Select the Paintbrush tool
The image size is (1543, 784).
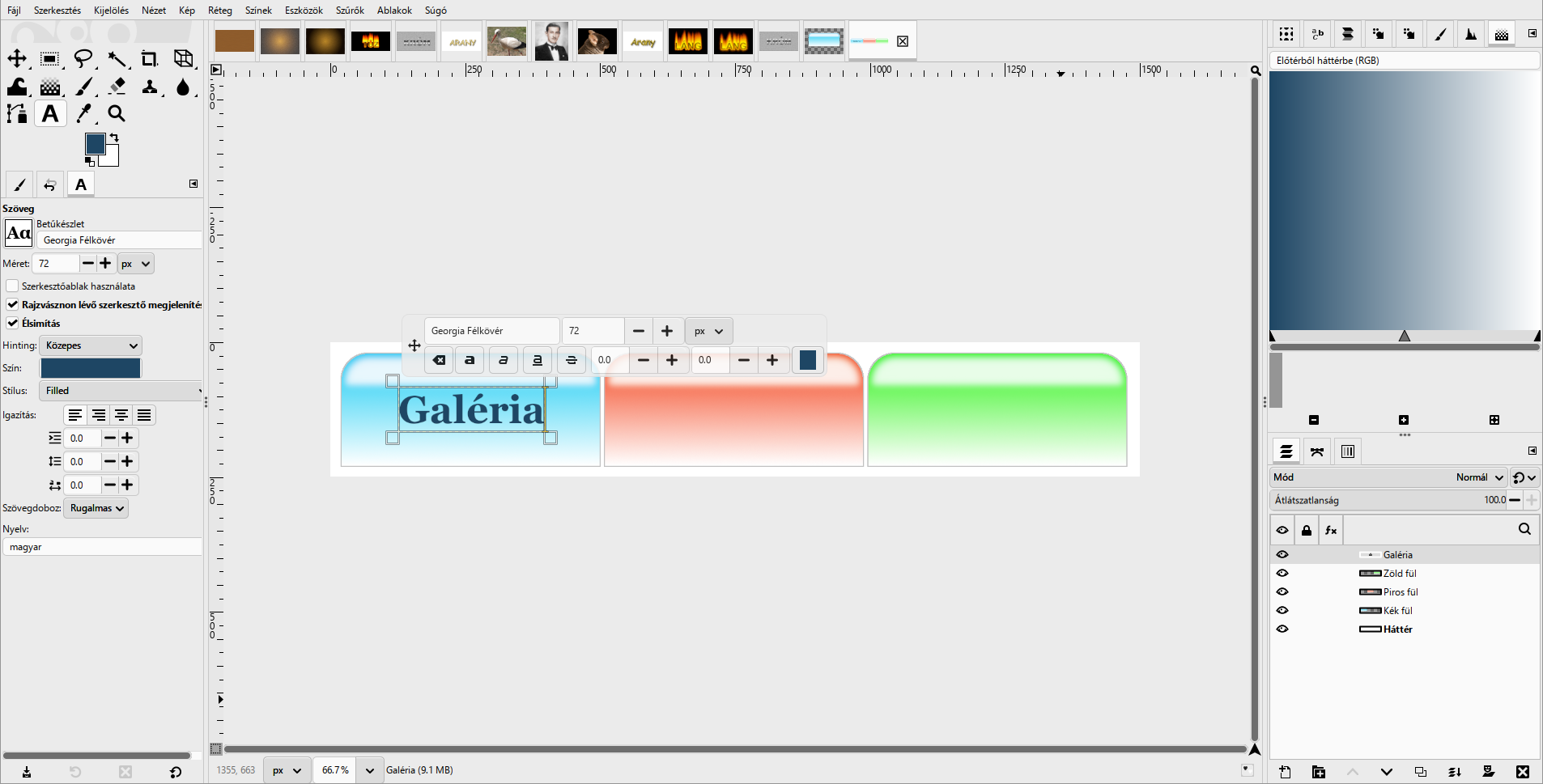tap(83, 86)
